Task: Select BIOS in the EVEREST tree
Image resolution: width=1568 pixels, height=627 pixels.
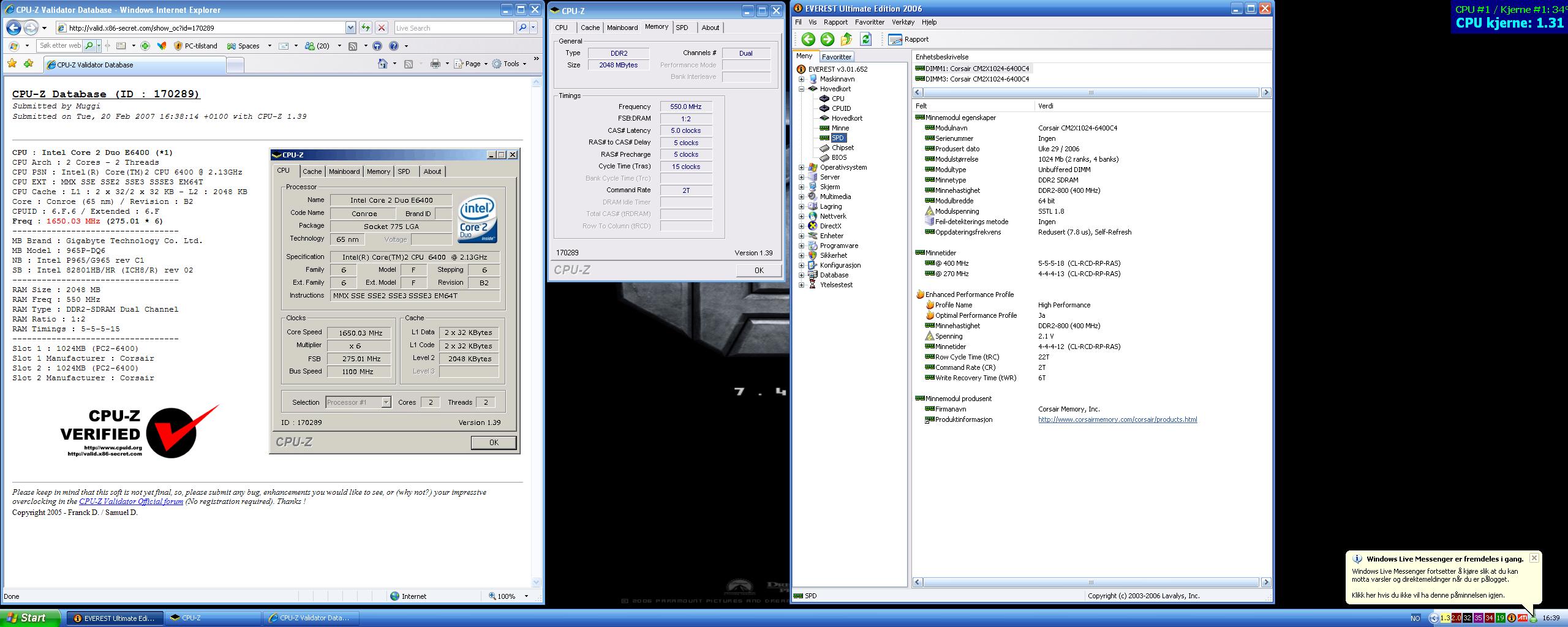Action: pos(839,157)
